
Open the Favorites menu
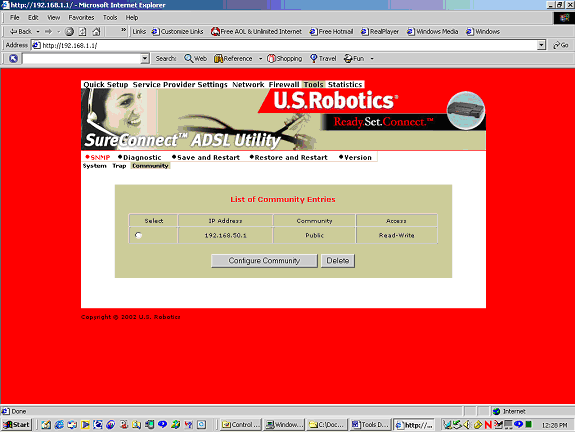[81, 18]
